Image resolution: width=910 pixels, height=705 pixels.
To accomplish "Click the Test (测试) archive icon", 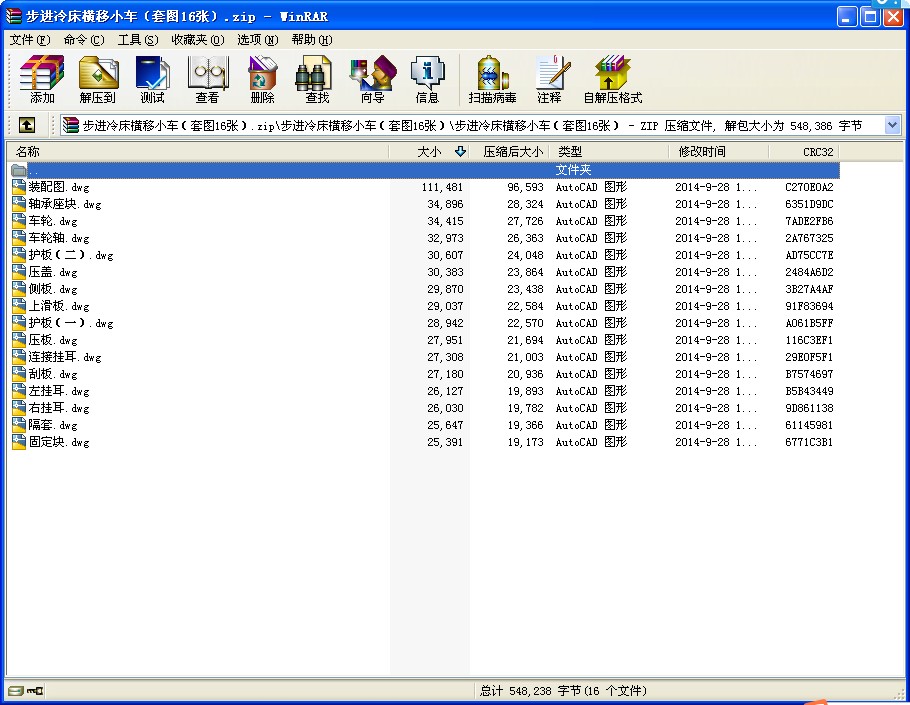I will click(x=152, y=79).
